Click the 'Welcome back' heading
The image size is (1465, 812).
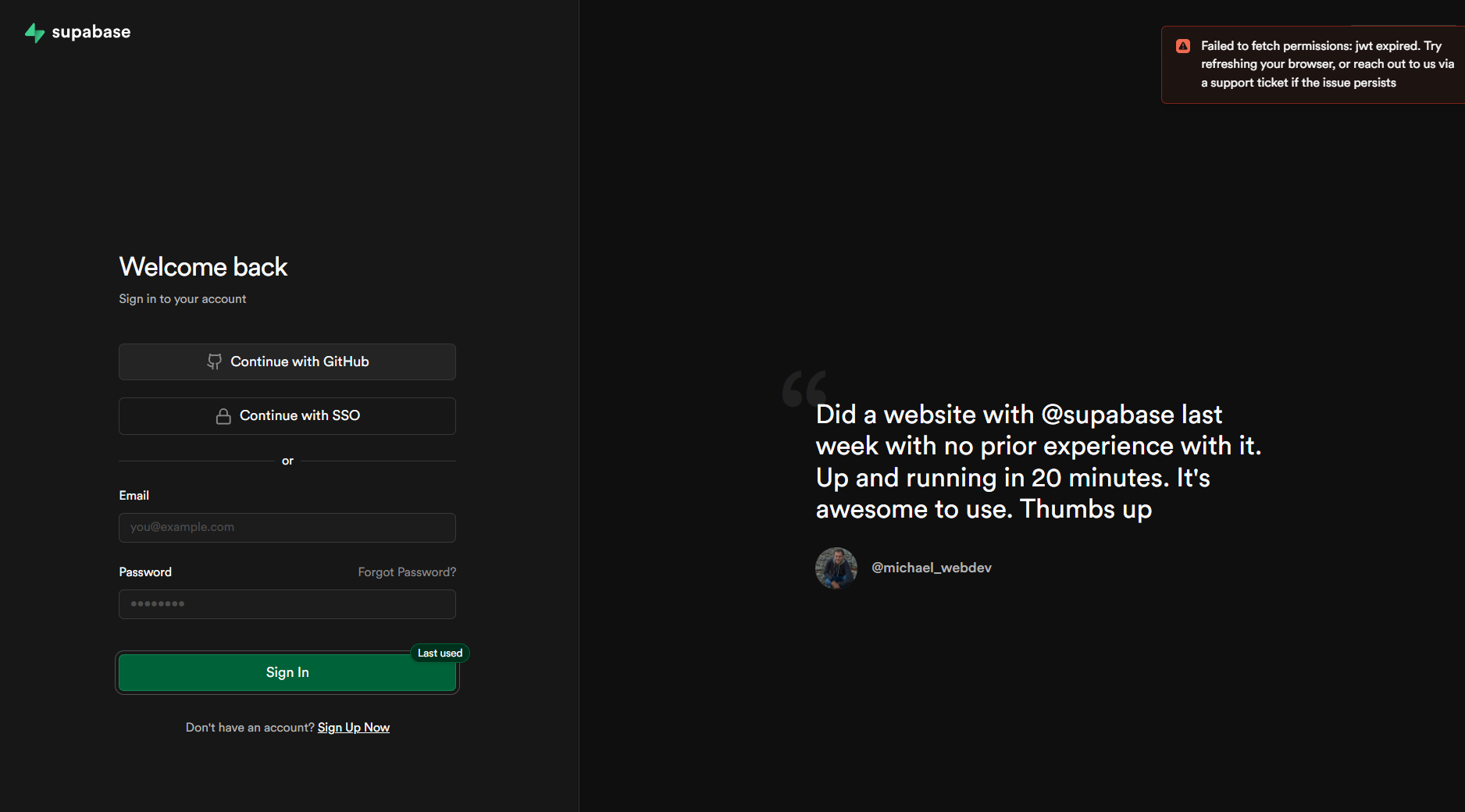[x=203, y=267]
